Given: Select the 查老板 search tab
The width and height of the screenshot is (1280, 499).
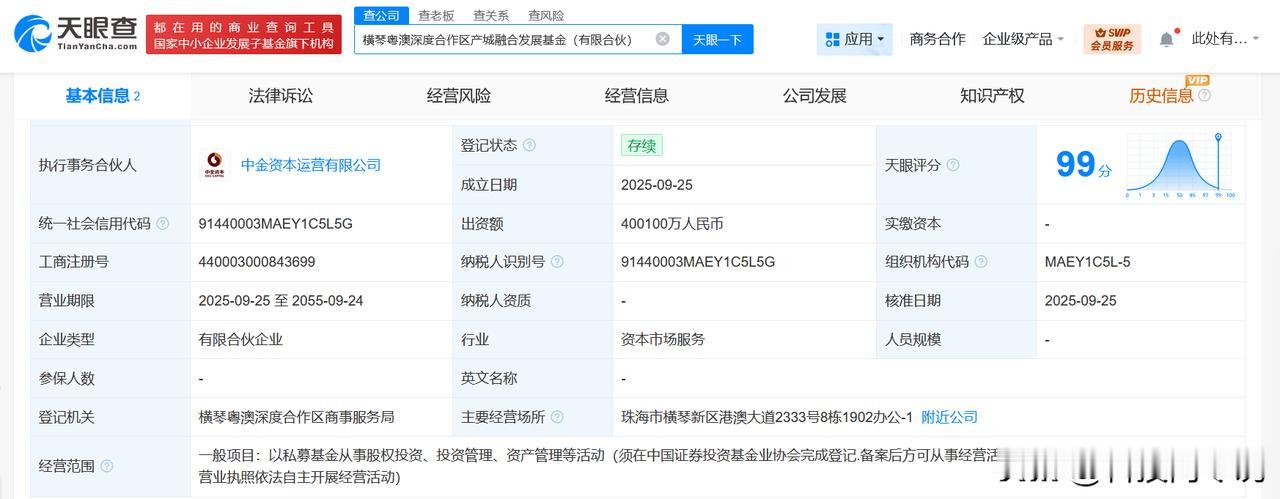Looking at the screenshot, I should point(436,15).
